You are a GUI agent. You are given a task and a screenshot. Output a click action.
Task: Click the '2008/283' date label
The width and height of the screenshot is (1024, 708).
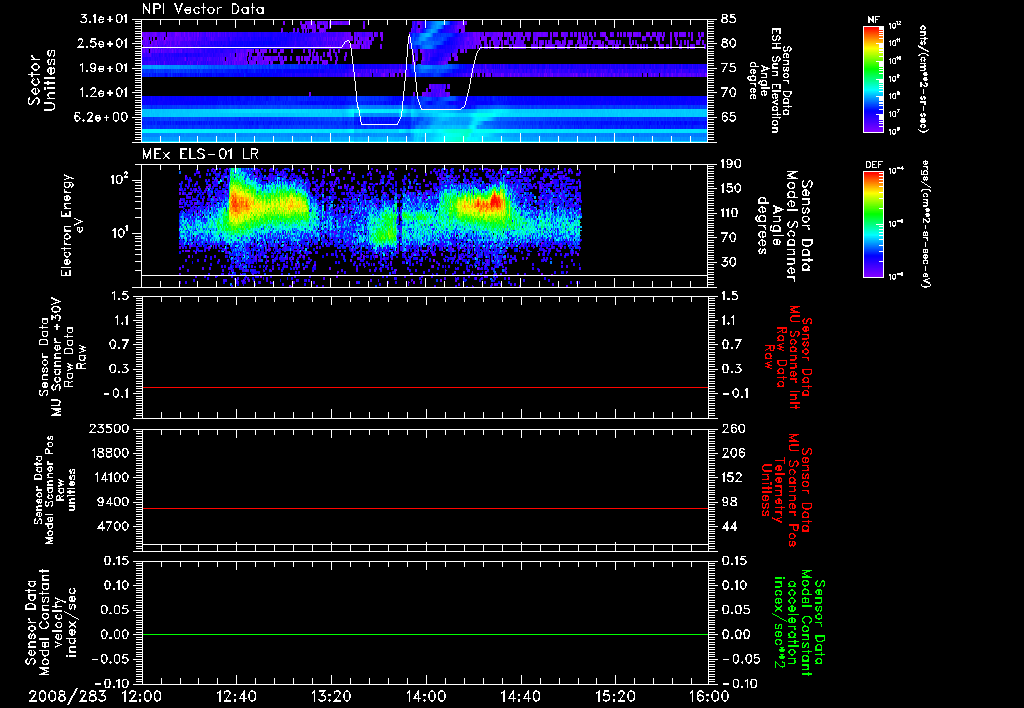coord(67,697)
